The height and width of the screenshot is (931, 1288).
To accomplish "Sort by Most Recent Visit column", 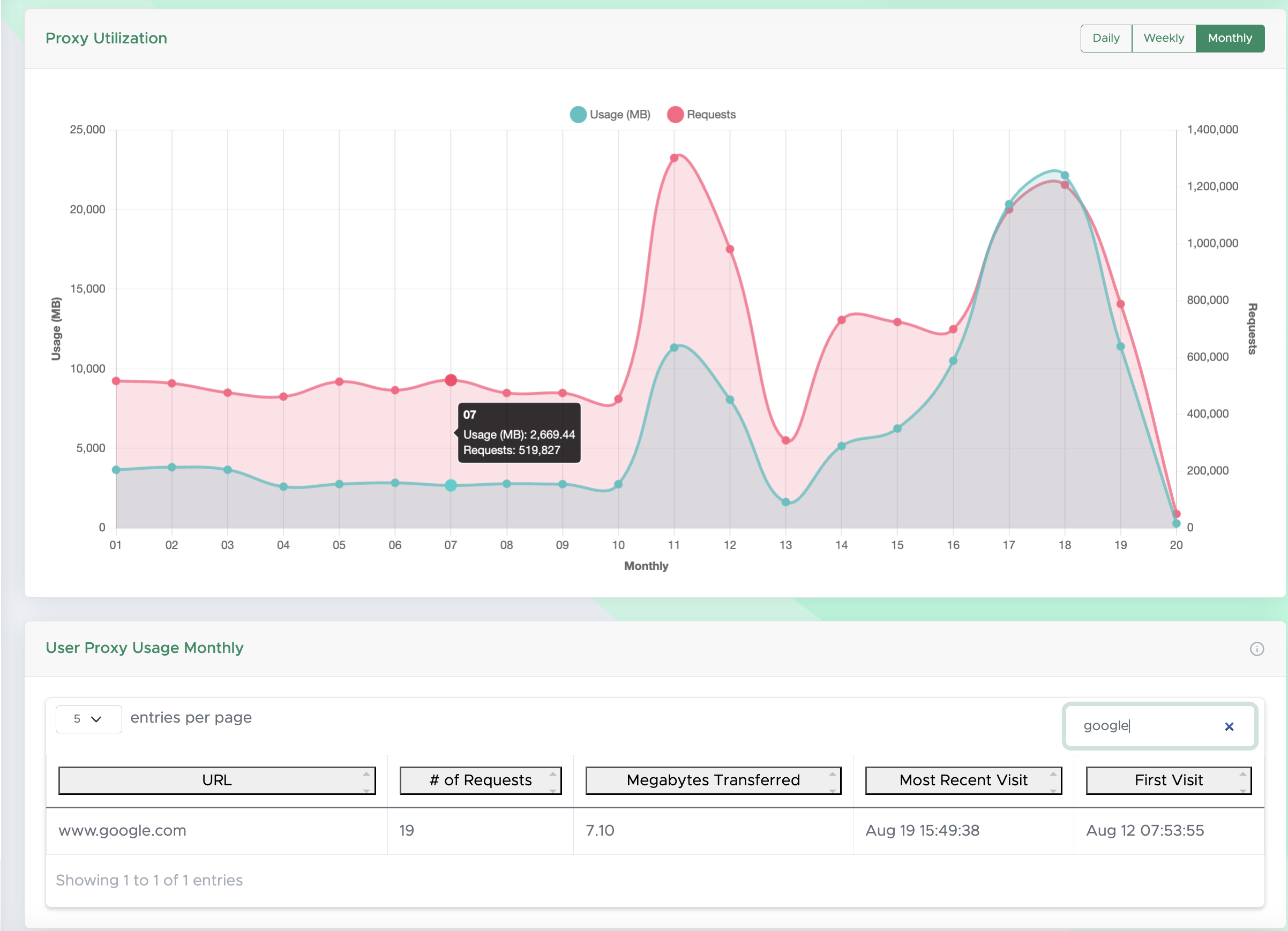I will [x=963, y=780].
